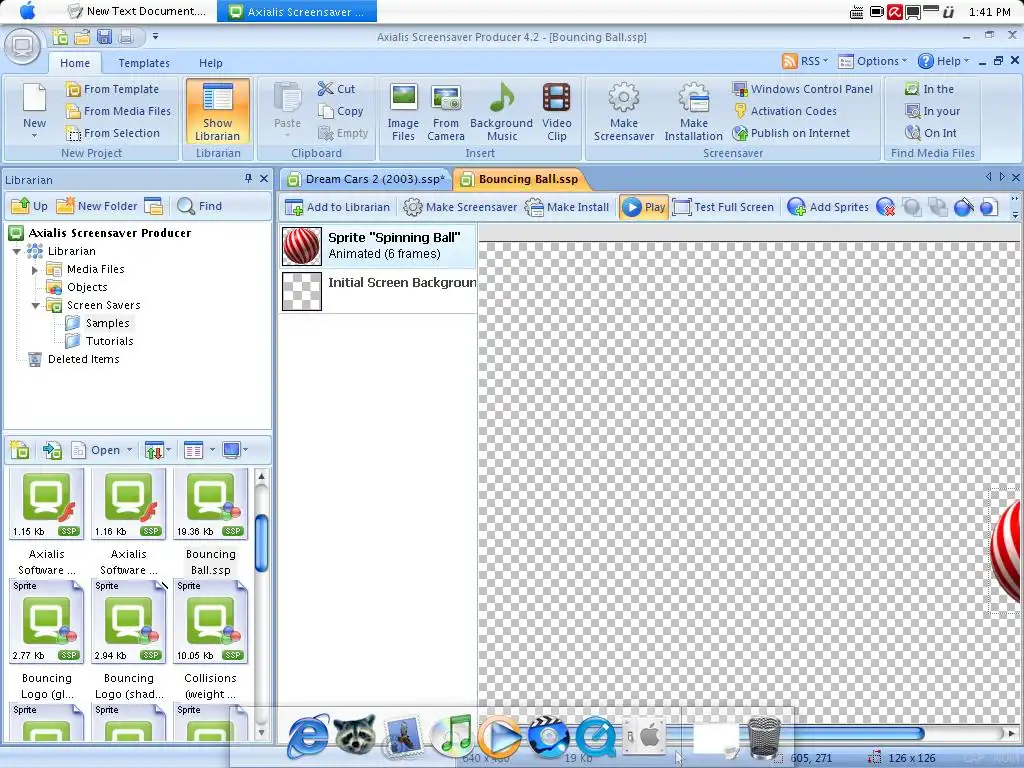
Task: Open quick access toolbar customize arrow
Action: pos(155,37)
